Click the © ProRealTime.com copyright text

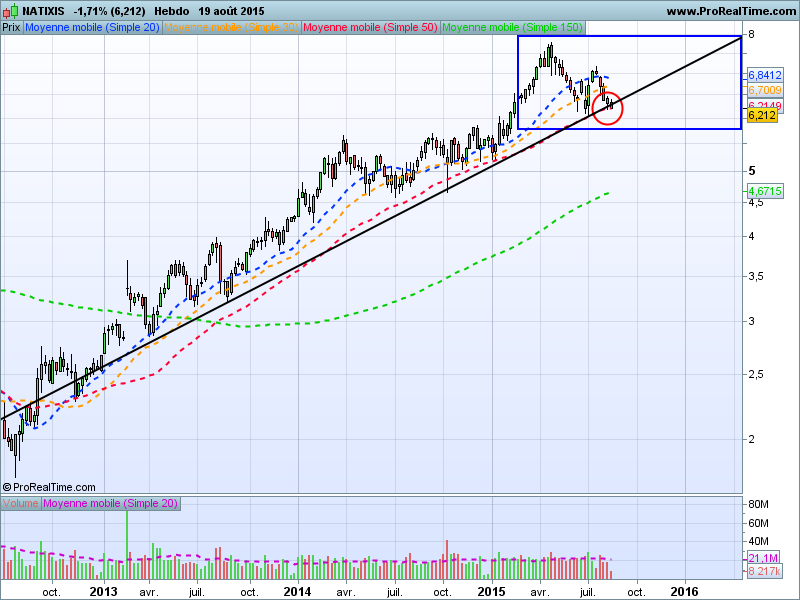(49, 487)
